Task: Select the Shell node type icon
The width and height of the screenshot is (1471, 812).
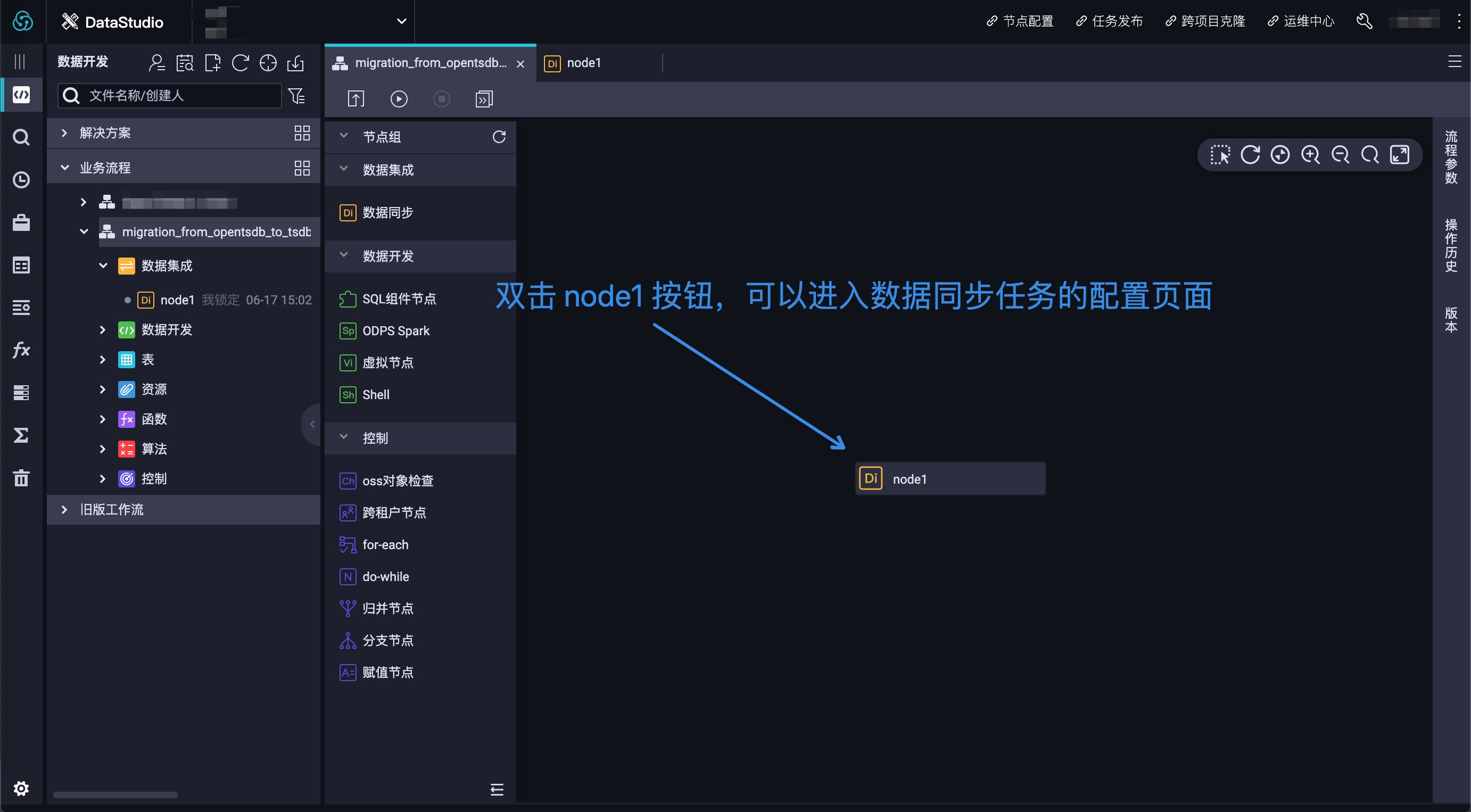Action: click(x=347, y=395)
